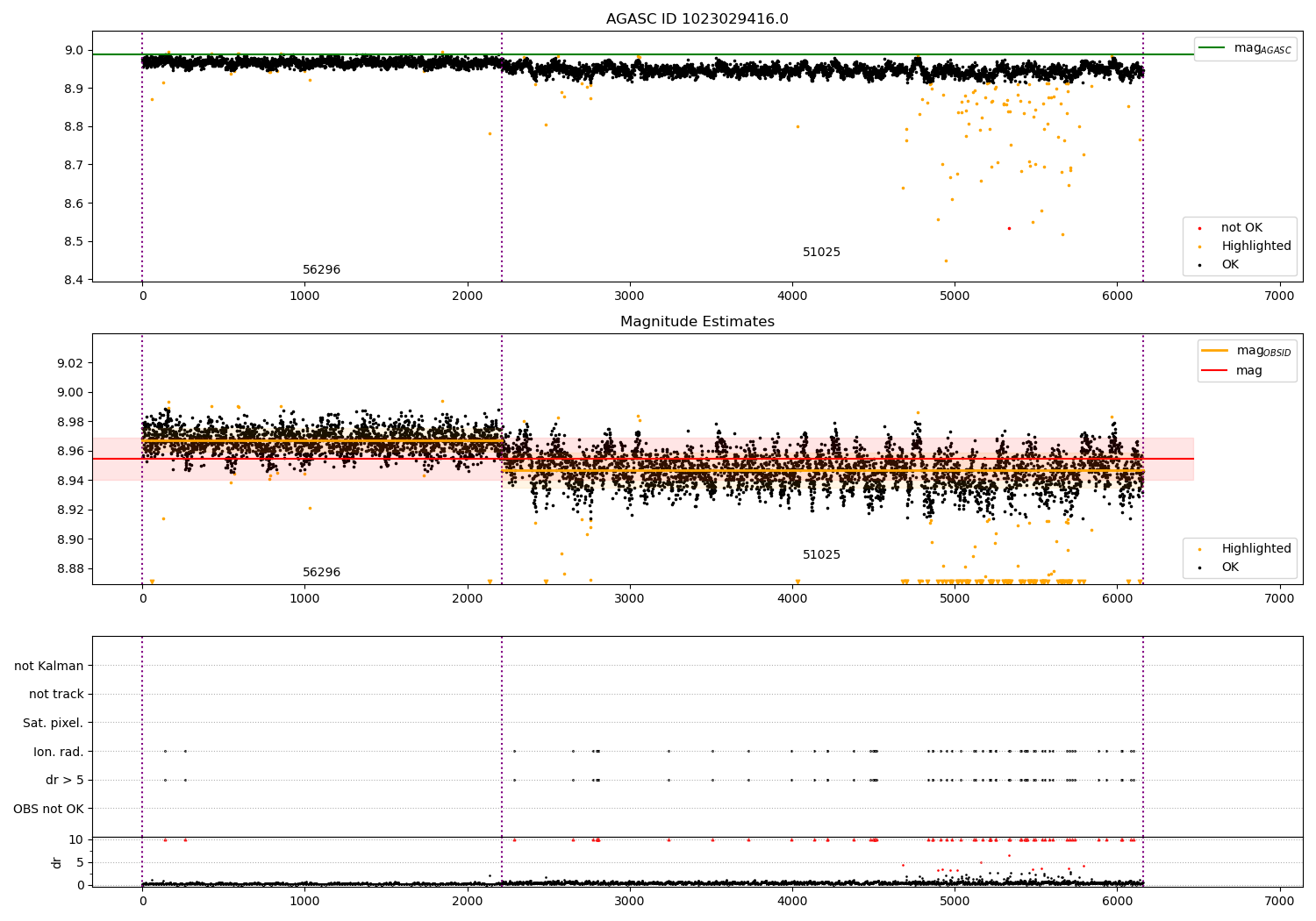1316x921 pixels.
Task: Select the mag OBSID legend label
Action: (1263, 351)
